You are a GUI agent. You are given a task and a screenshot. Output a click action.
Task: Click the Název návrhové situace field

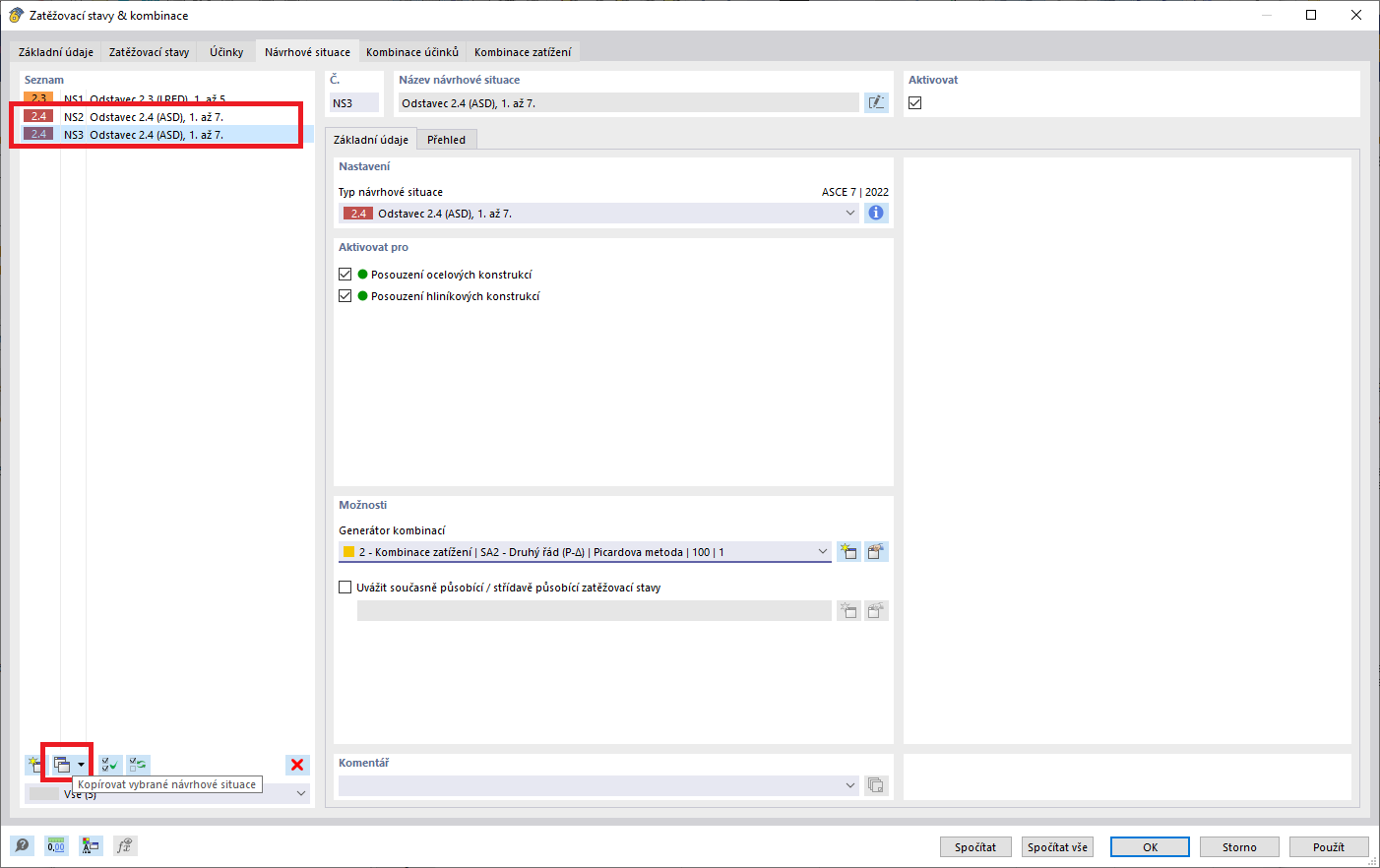pos(628,102)
